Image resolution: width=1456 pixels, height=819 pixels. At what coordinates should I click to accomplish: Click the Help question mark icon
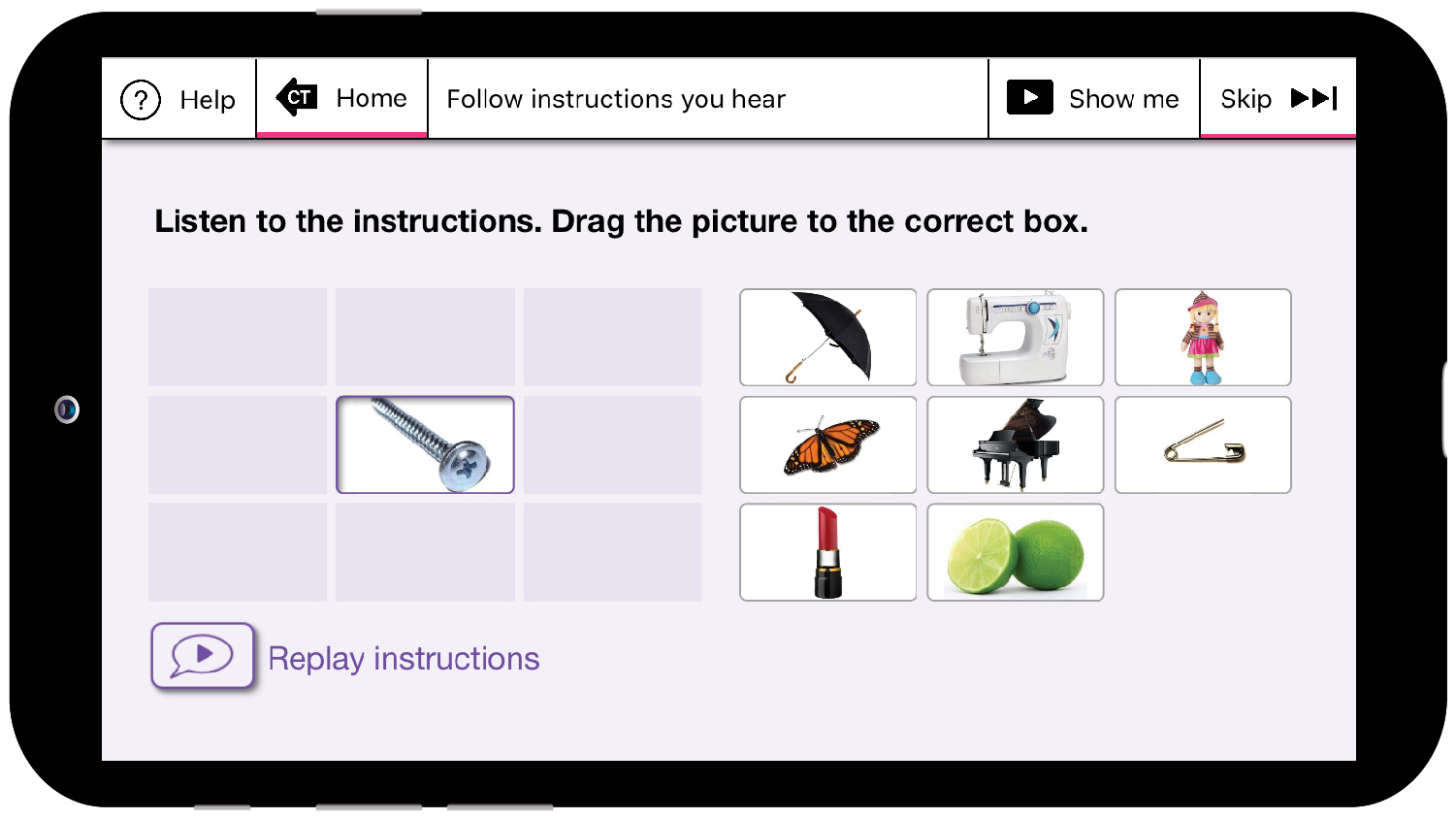tap(141, 99)
